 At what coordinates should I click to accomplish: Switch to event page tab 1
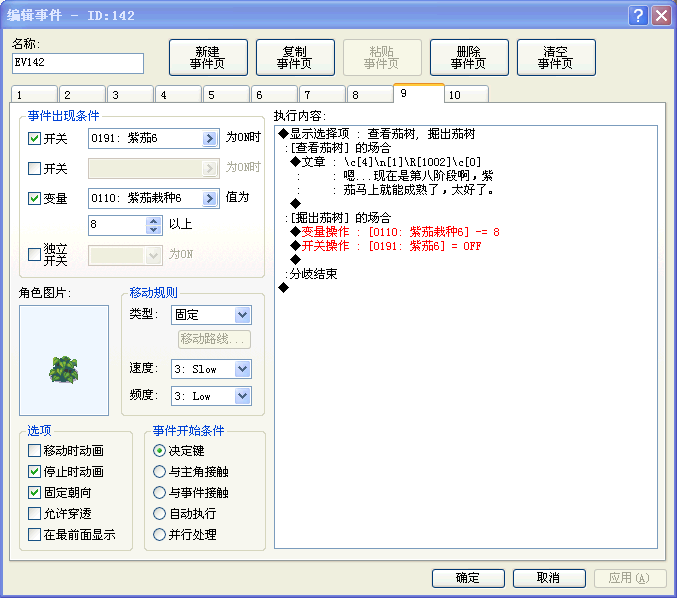tap(34, 95)
